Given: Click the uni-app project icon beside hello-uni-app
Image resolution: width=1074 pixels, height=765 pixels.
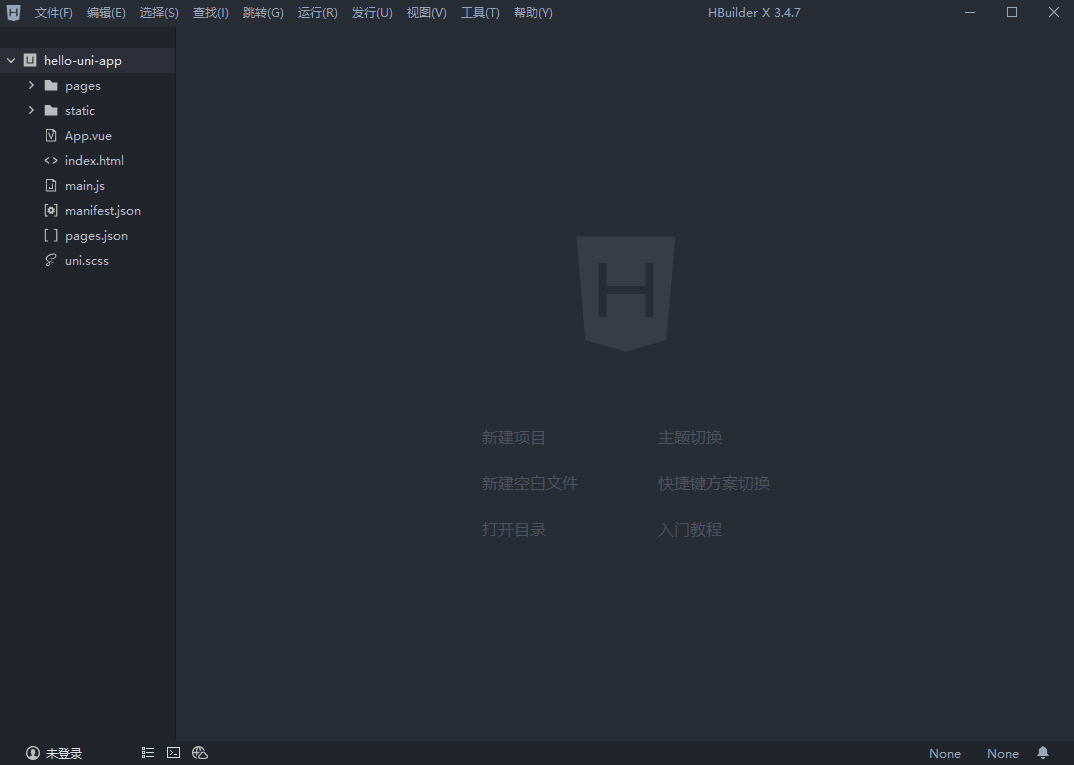Looking at the screenshot, I should [x=30, y=60].
